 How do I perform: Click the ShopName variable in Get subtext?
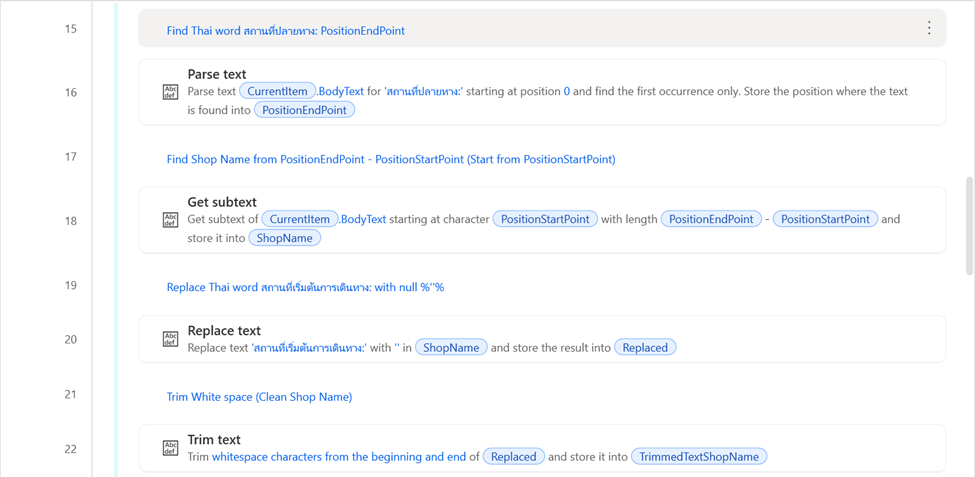(285, 238)
